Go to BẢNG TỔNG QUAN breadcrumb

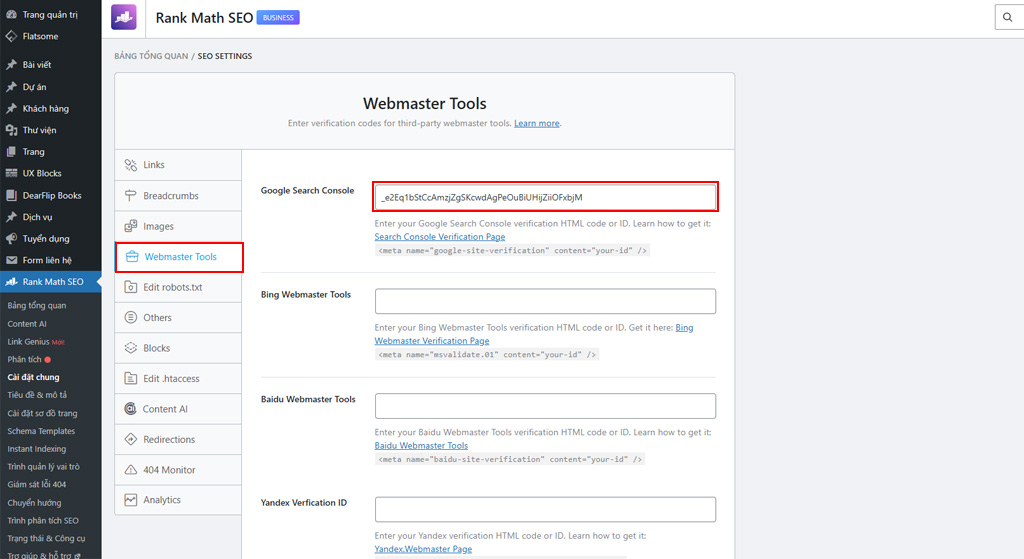151,56
